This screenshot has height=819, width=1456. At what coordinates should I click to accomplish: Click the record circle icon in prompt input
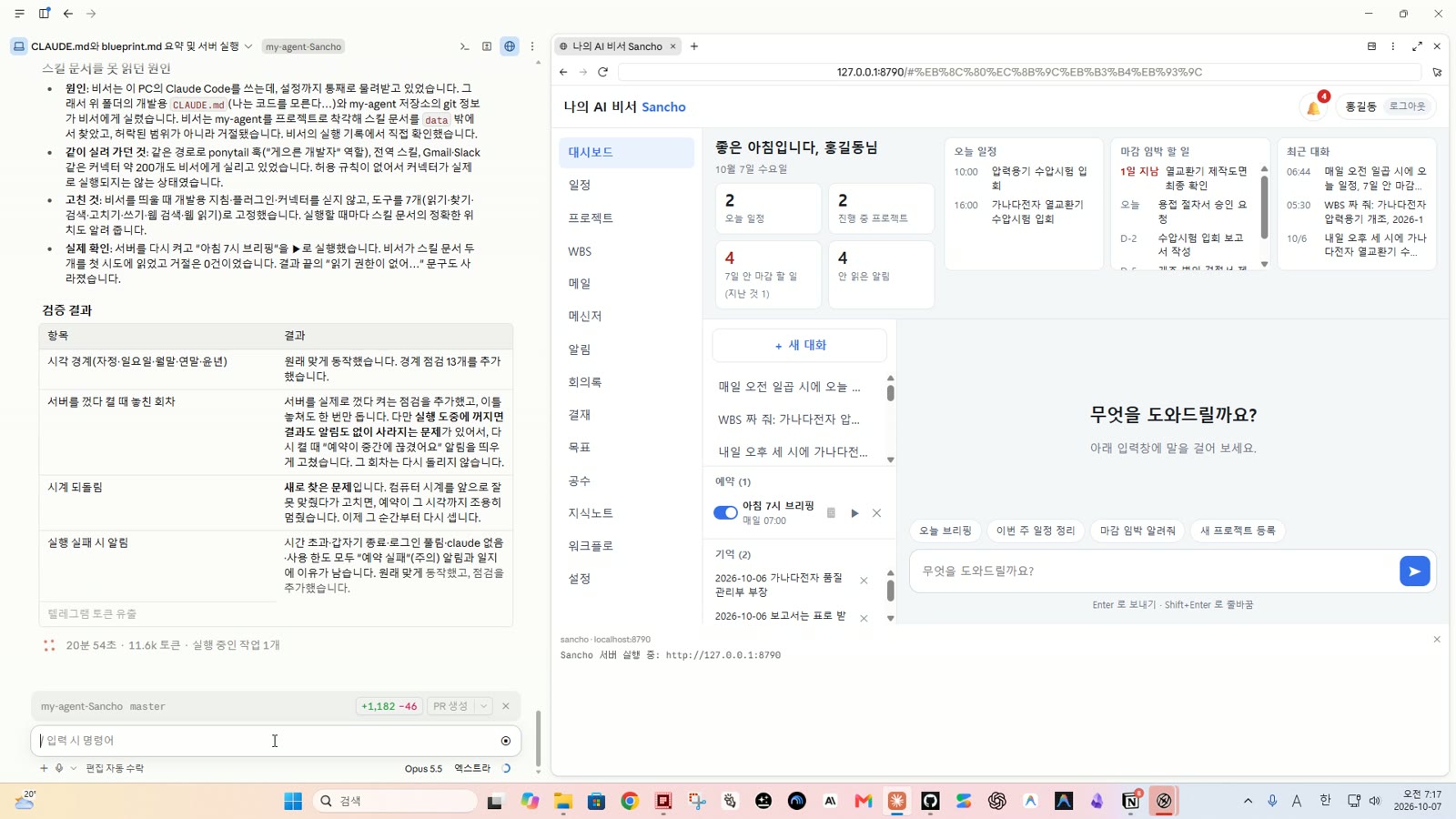click(x=506, y=741)
